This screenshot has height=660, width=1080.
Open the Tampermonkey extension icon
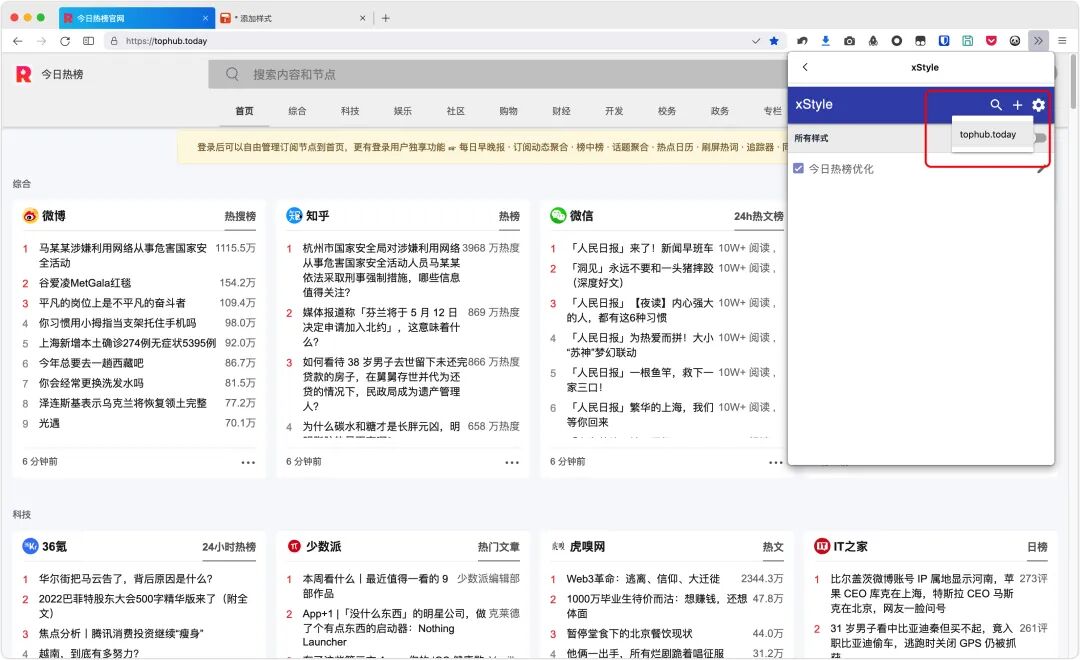click(920, 41)
